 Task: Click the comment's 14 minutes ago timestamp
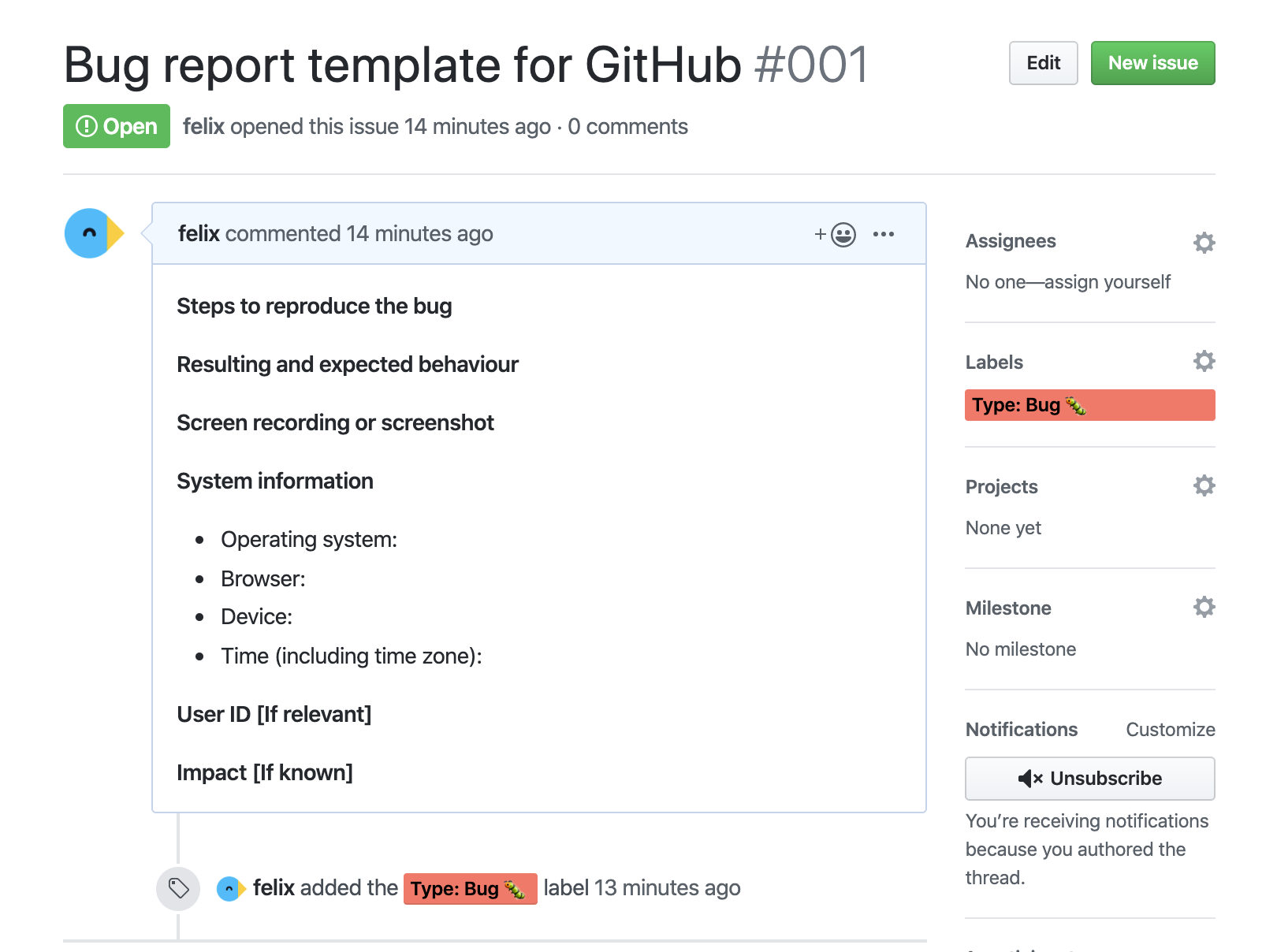tap(419, 234)
